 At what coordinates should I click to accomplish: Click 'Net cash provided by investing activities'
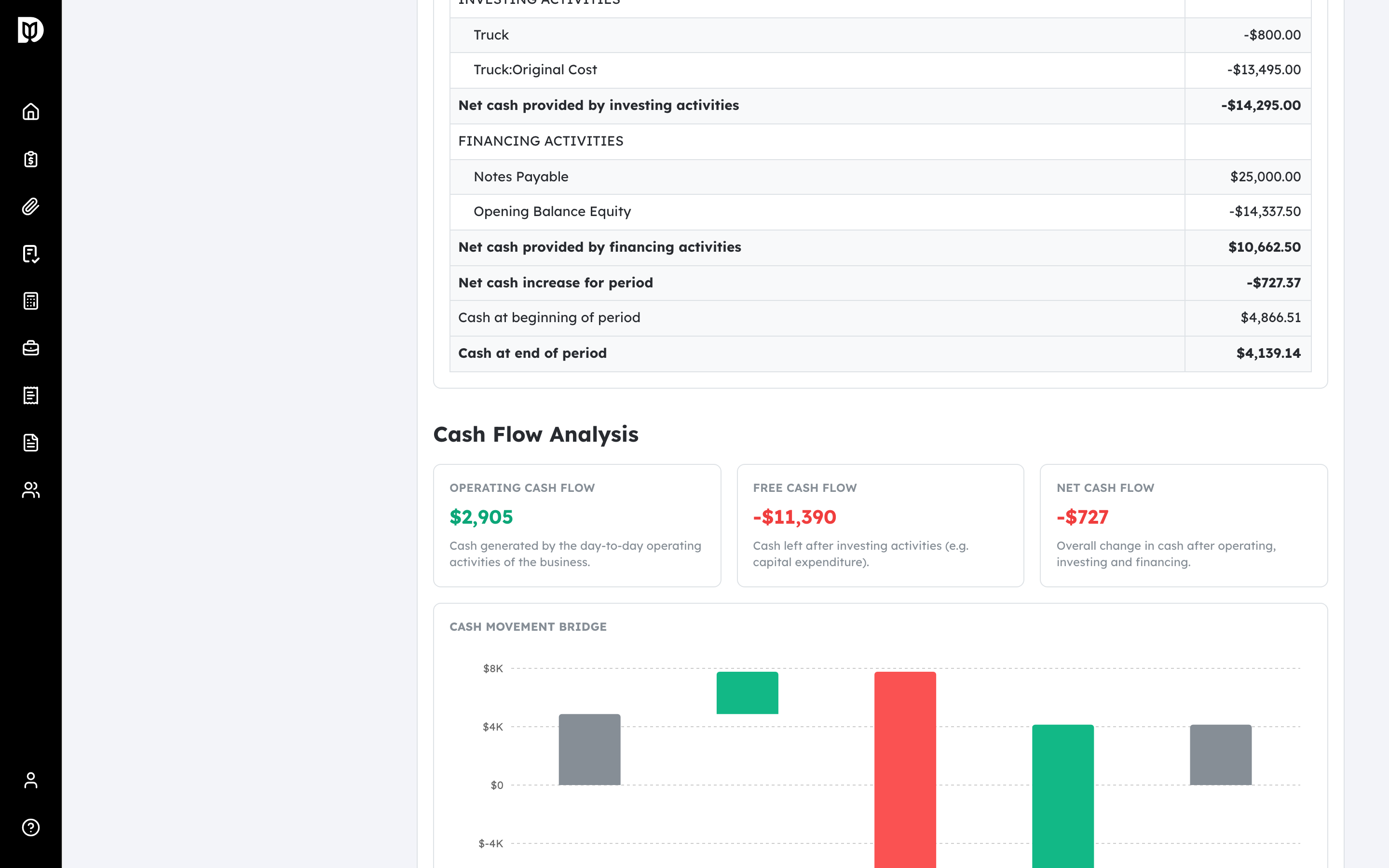point(599,106)
